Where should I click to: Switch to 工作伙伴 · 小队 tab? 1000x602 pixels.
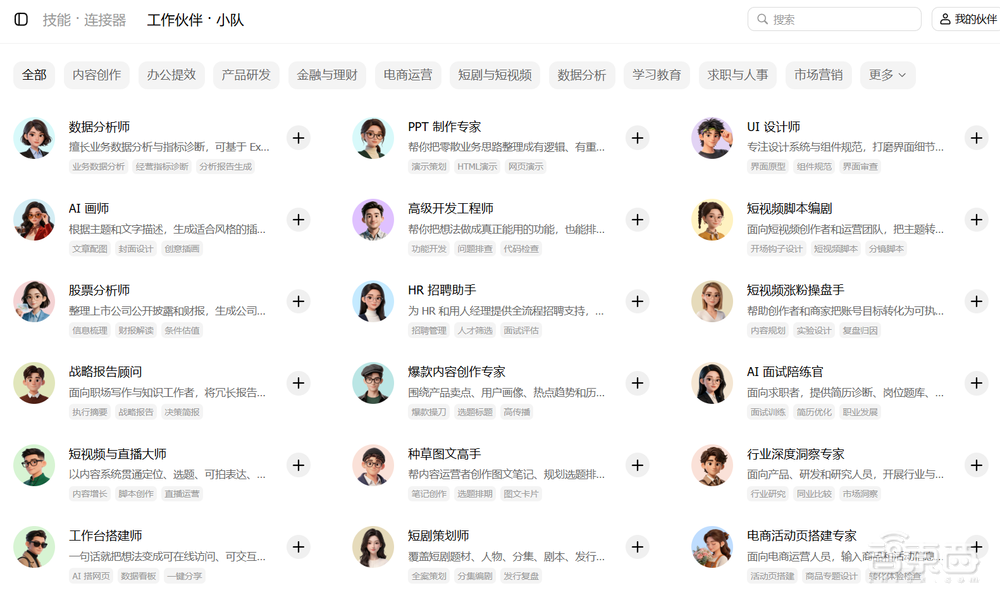pos(195,20)
